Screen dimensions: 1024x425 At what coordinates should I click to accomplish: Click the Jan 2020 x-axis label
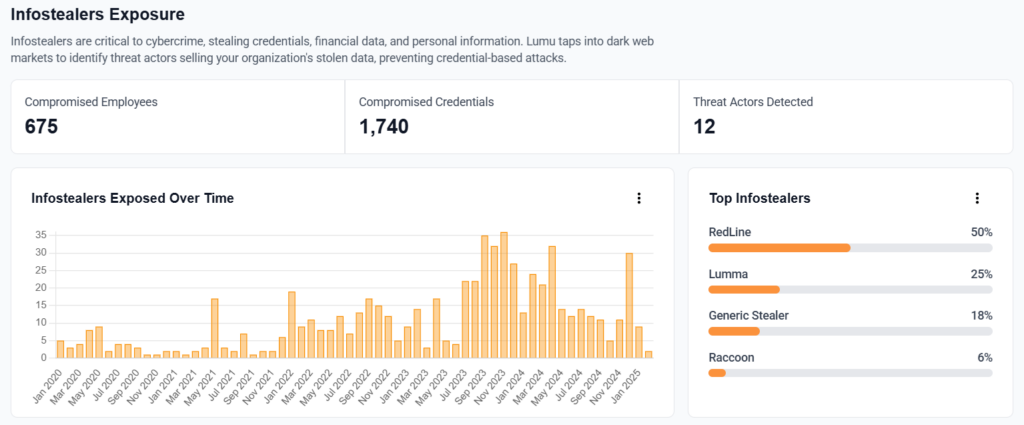click(48, 385)
